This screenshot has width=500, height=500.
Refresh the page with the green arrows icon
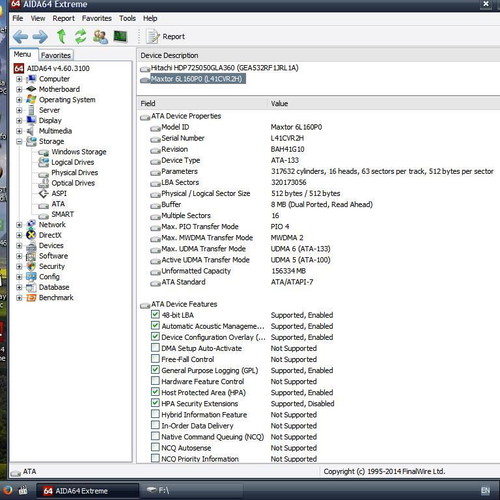(x=80, y=36)
